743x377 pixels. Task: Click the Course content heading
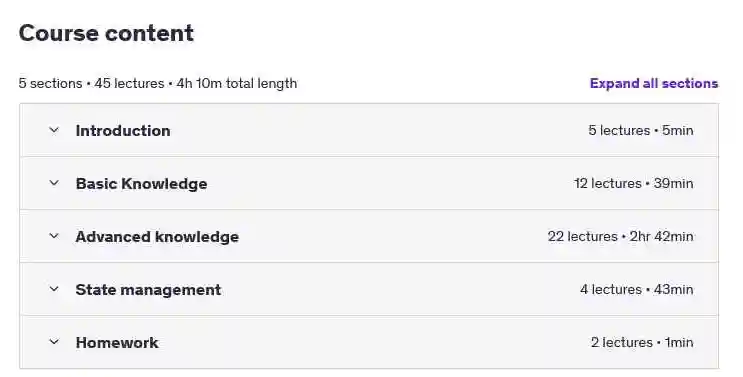coord(106,33)
